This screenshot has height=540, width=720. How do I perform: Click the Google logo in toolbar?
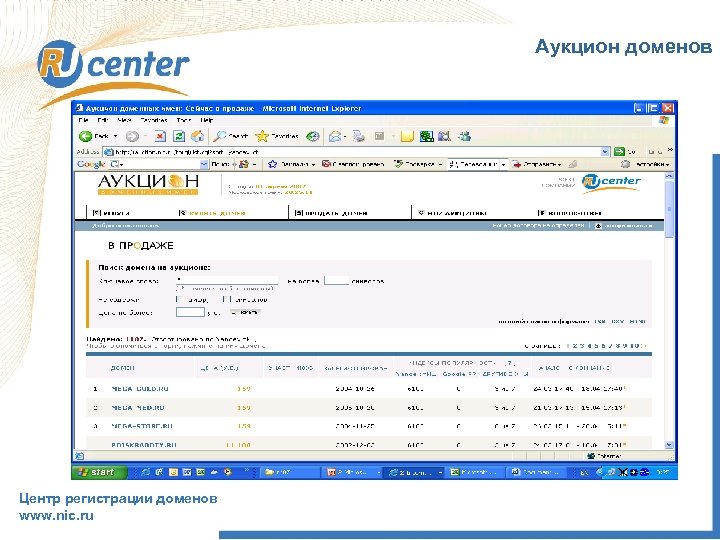click(91, 164)
